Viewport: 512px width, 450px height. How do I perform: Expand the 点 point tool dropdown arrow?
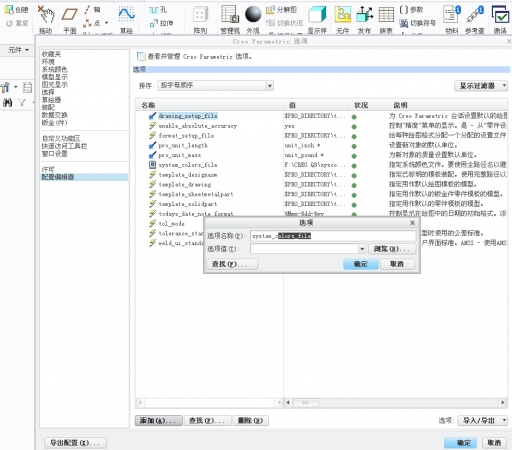pyautogui.click(x=107, y=23)
